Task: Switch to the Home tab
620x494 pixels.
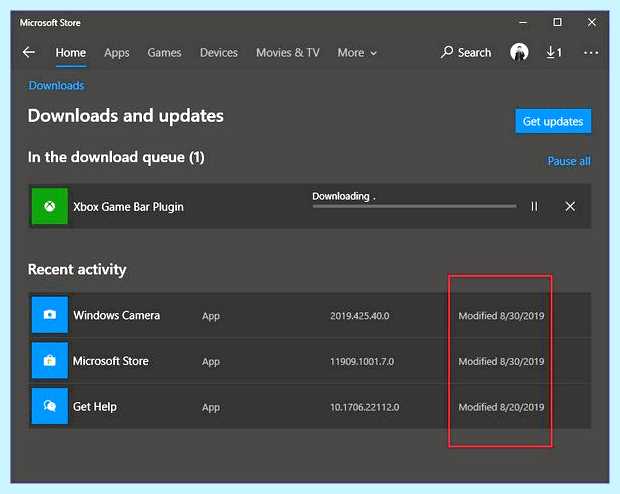Action: point(71,53)
